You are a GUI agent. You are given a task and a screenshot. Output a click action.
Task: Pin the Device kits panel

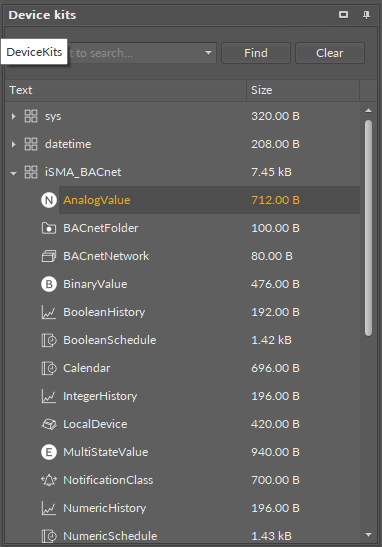tap(366, 15)
